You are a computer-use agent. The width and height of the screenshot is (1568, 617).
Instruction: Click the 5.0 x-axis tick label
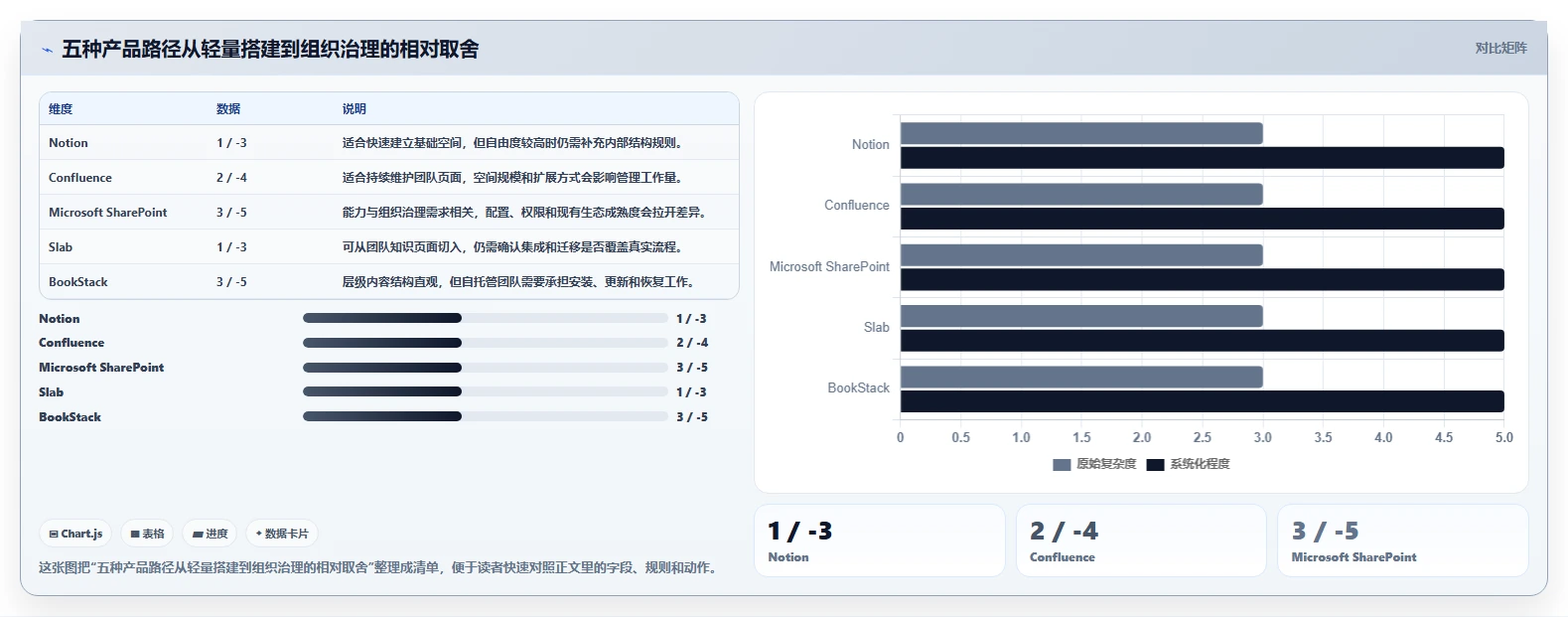click(x=1503, y=437)
